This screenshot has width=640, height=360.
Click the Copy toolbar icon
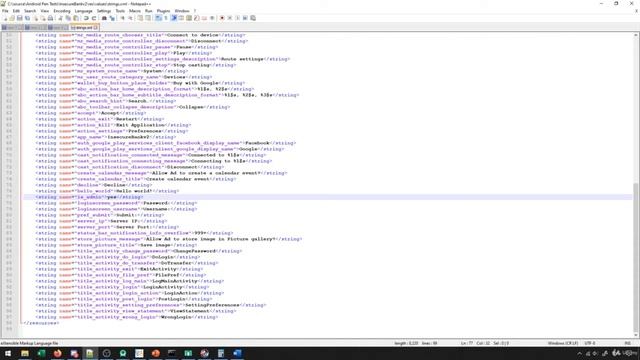(67, 18)
